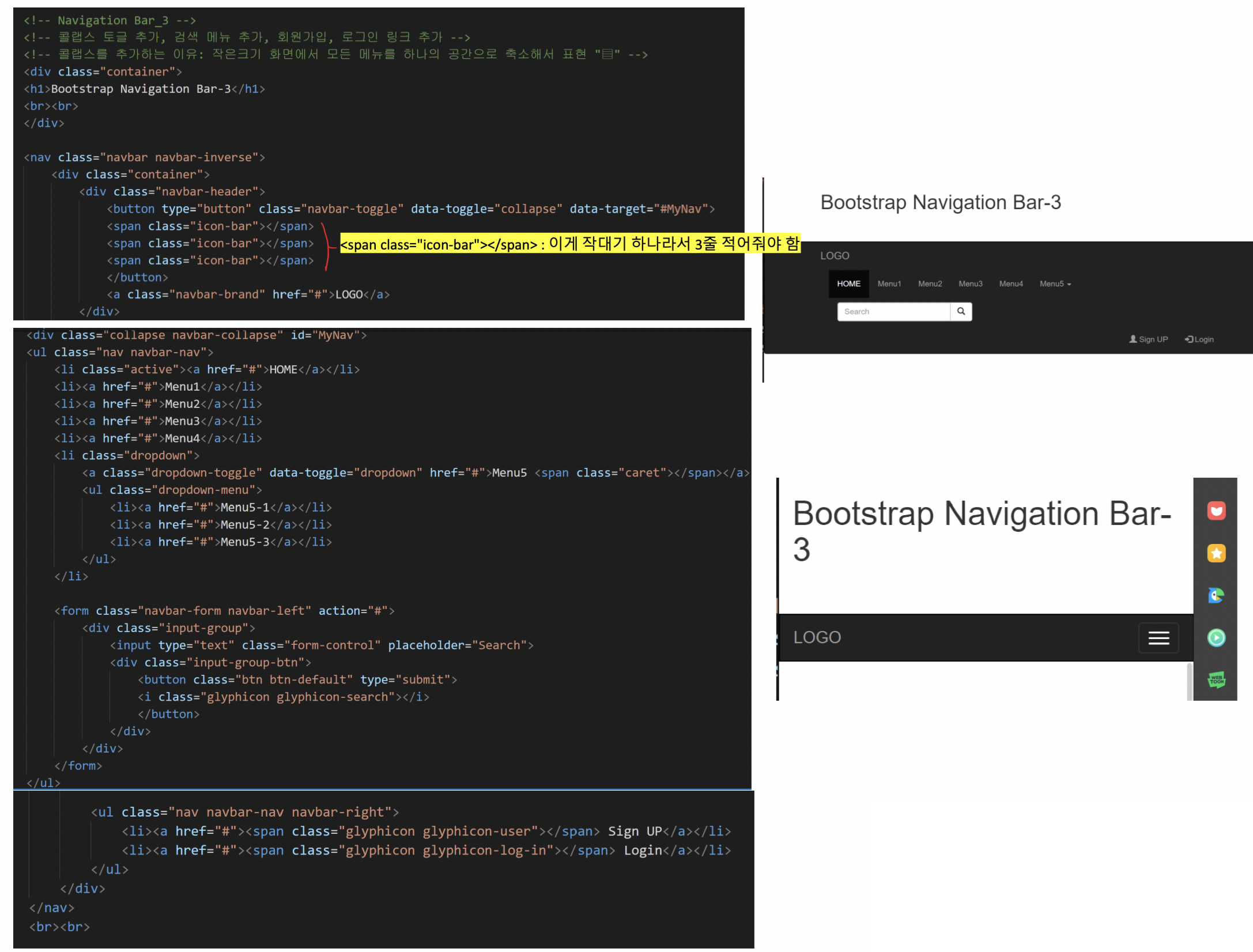The image size is (1253, 952).
Task: Toggle the collapsed navbar hamburger button
Action: 1158,638
